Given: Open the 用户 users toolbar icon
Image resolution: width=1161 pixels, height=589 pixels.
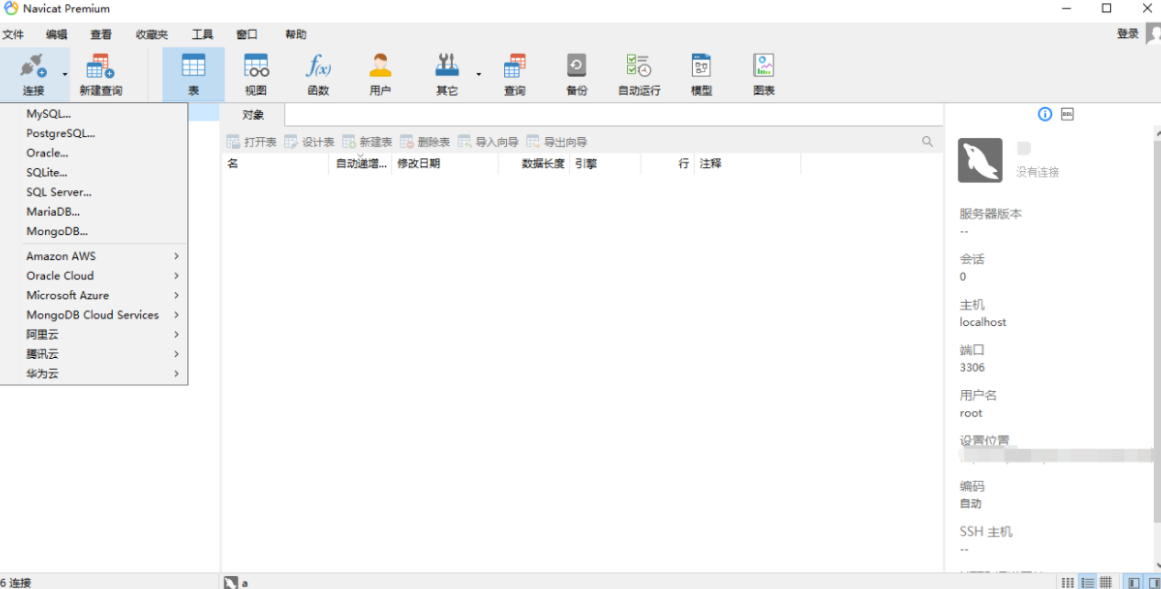Looking at the screenshot, I should [381, 66].
